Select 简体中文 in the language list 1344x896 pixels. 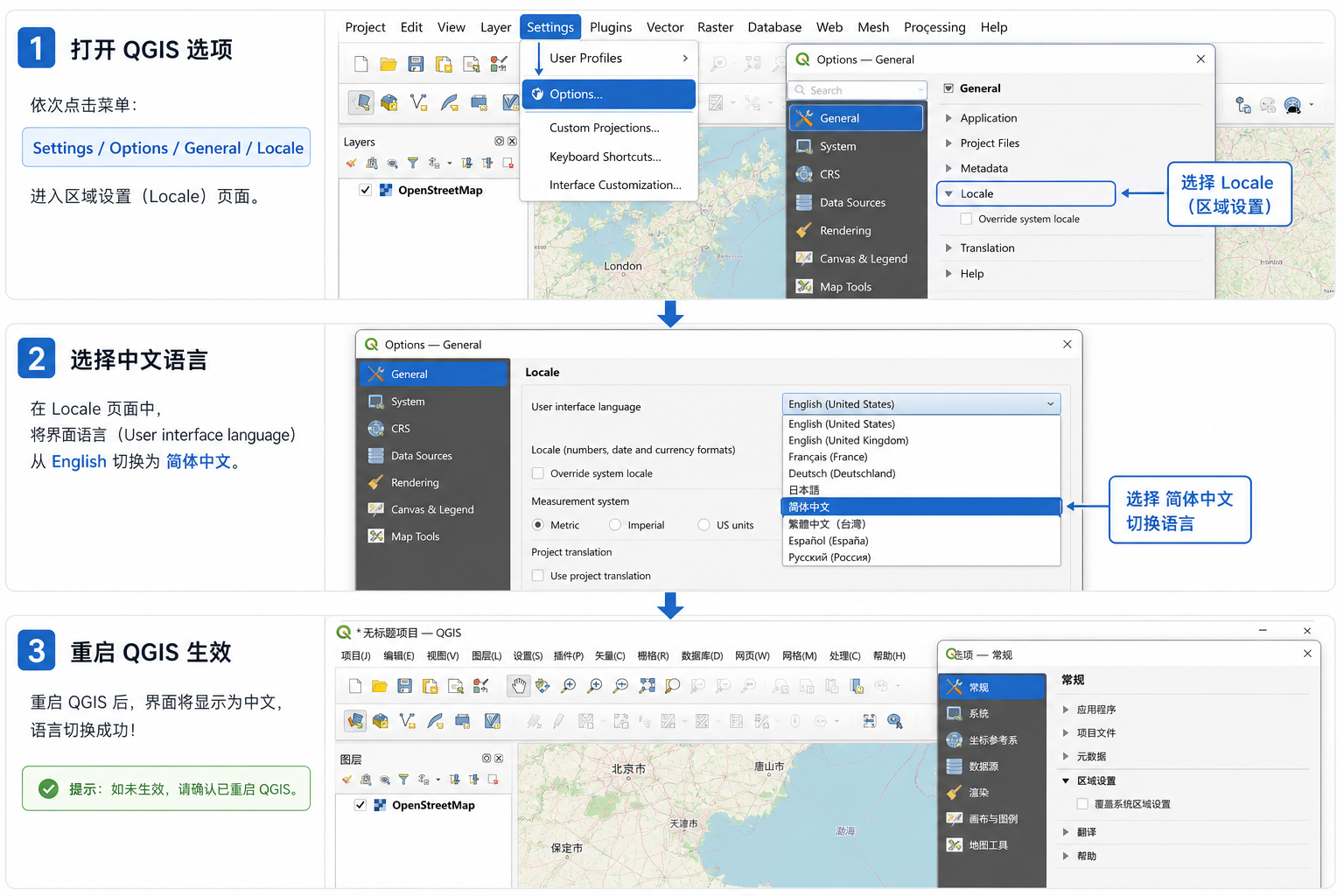point(921,507)
